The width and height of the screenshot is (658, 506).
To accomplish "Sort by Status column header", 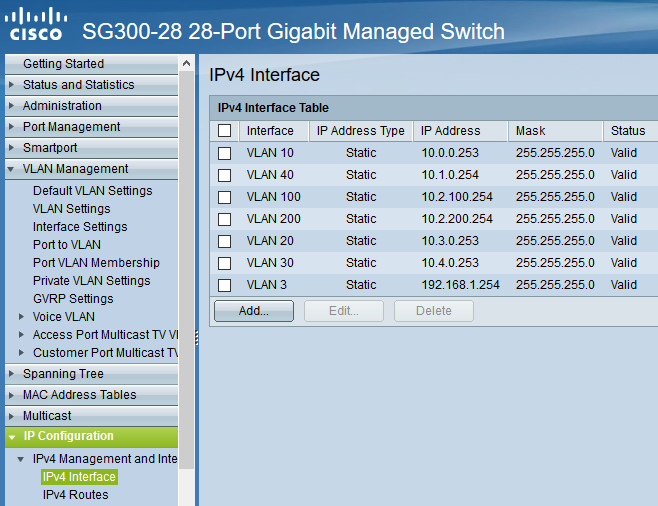I will (x=631, y=131).
